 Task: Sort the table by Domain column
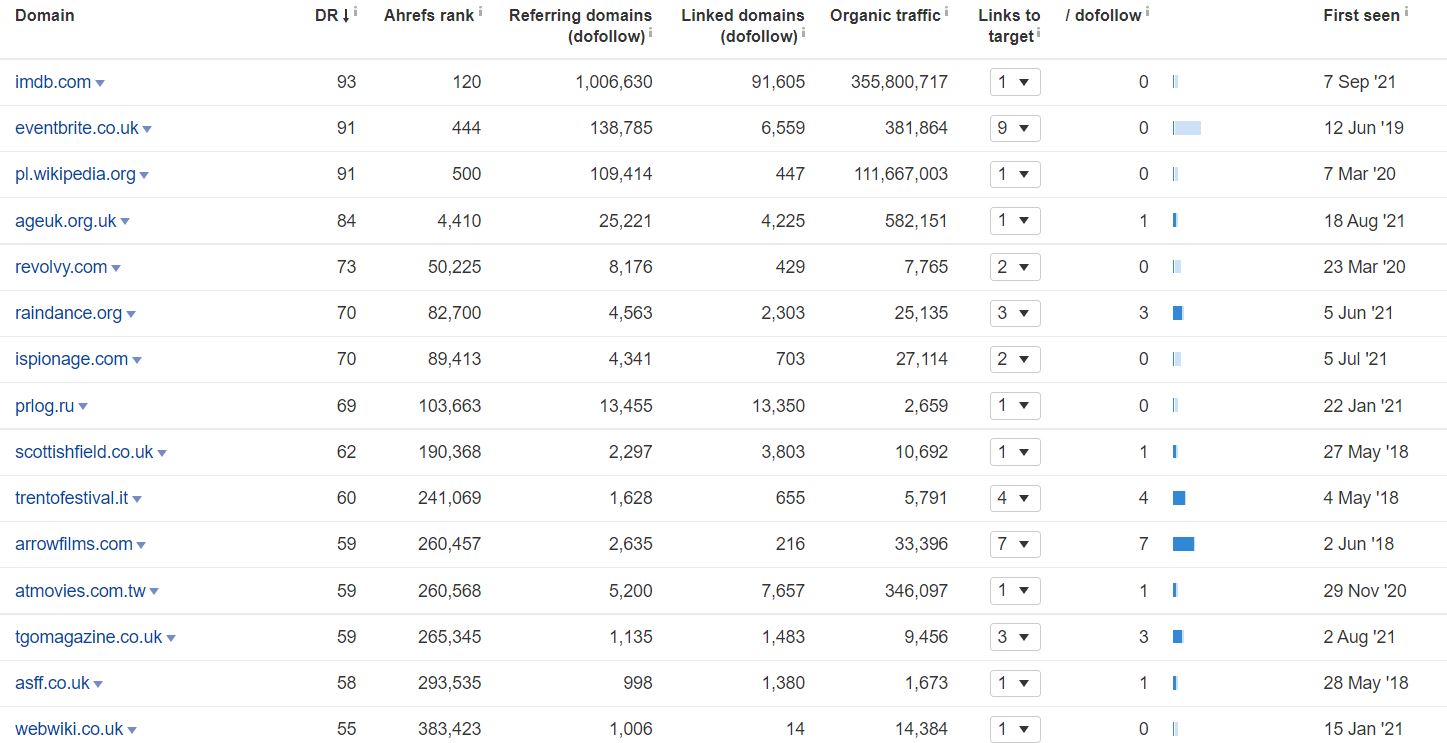point(45,15)
